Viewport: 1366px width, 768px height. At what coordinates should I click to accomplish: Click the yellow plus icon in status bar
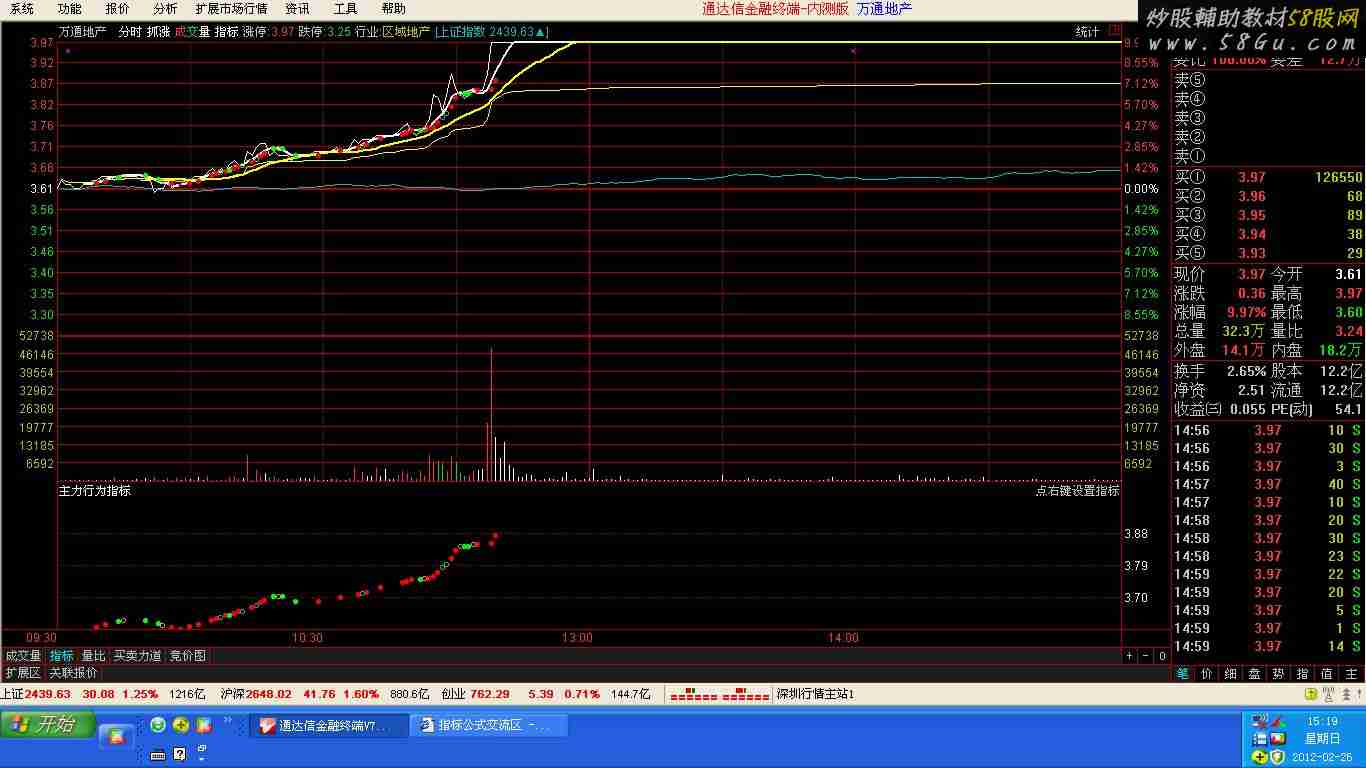[1311, 694]
